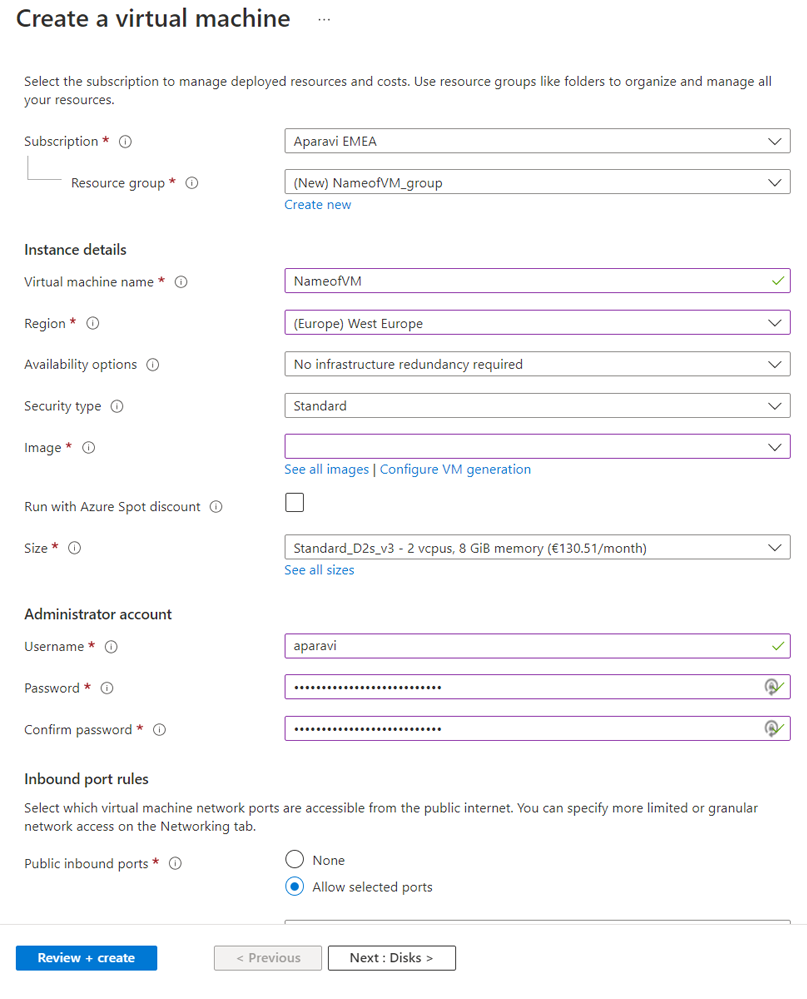
Task: Open the Region dropdown
Action: [537, 323]
